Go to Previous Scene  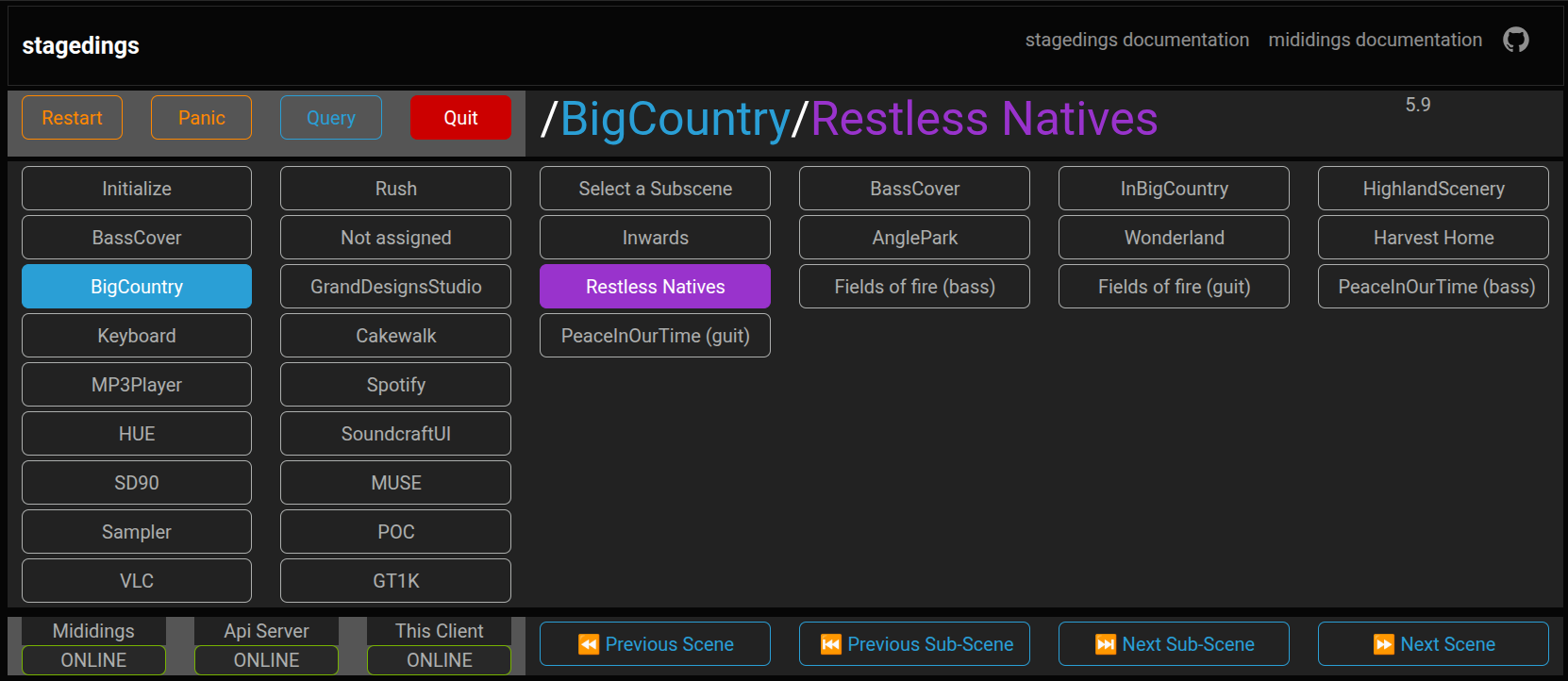click(x=655, y=644)
